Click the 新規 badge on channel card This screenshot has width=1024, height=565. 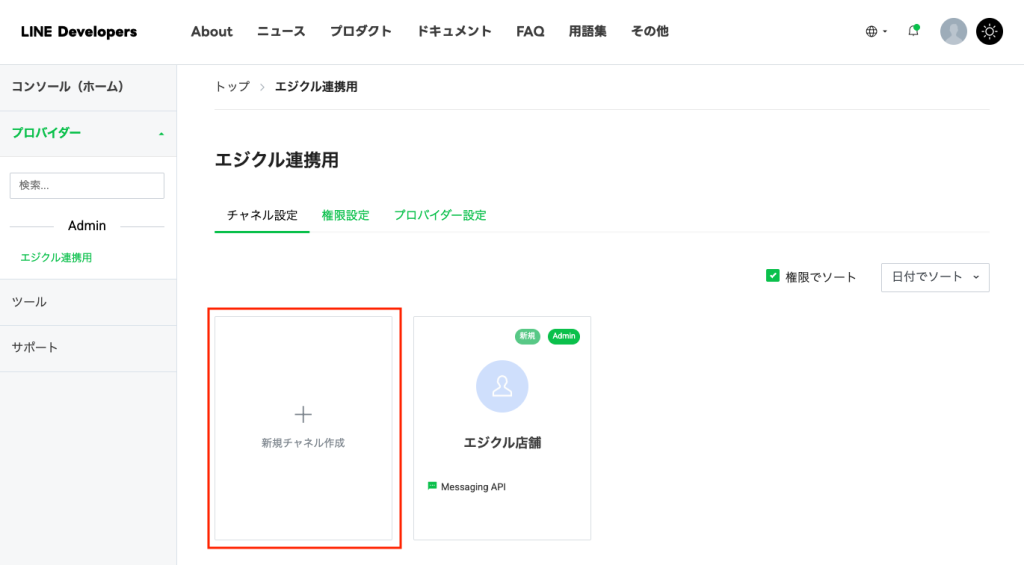pos(527,336)
